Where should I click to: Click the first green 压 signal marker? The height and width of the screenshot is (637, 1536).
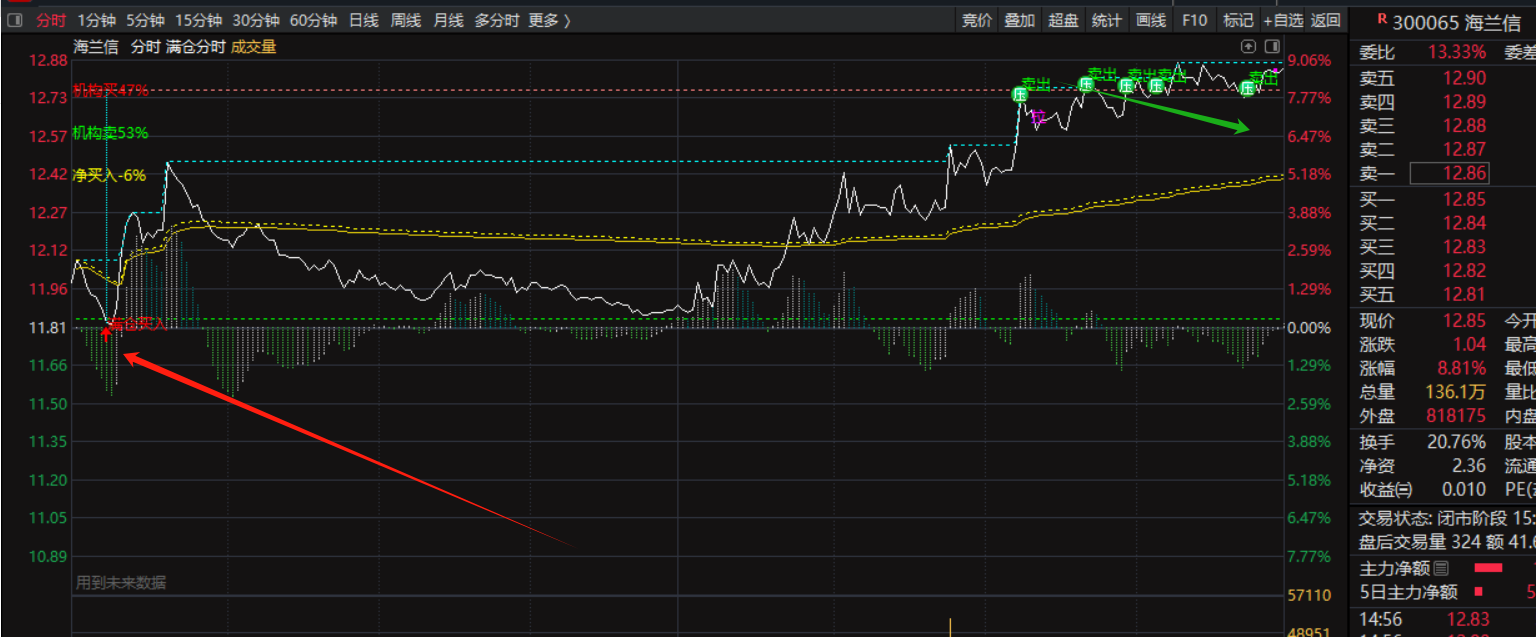(1019, 95)
